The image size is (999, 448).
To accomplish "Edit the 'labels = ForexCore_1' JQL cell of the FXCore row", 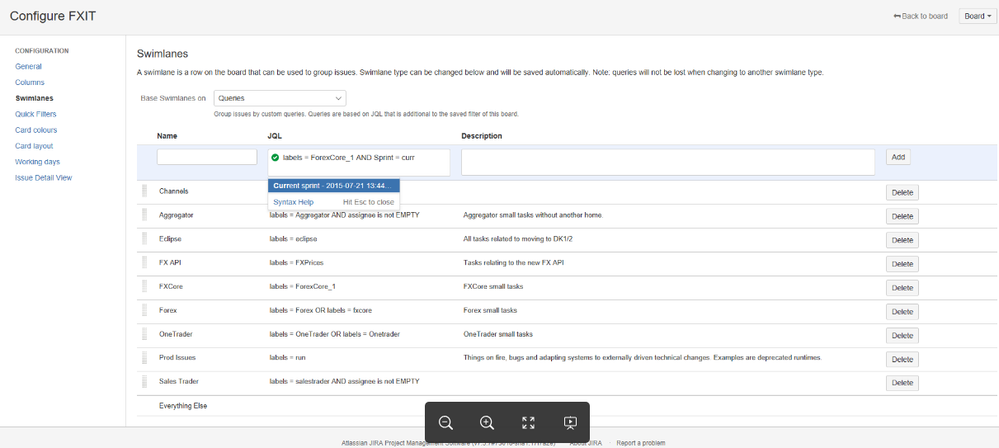I will click(302, 287).
